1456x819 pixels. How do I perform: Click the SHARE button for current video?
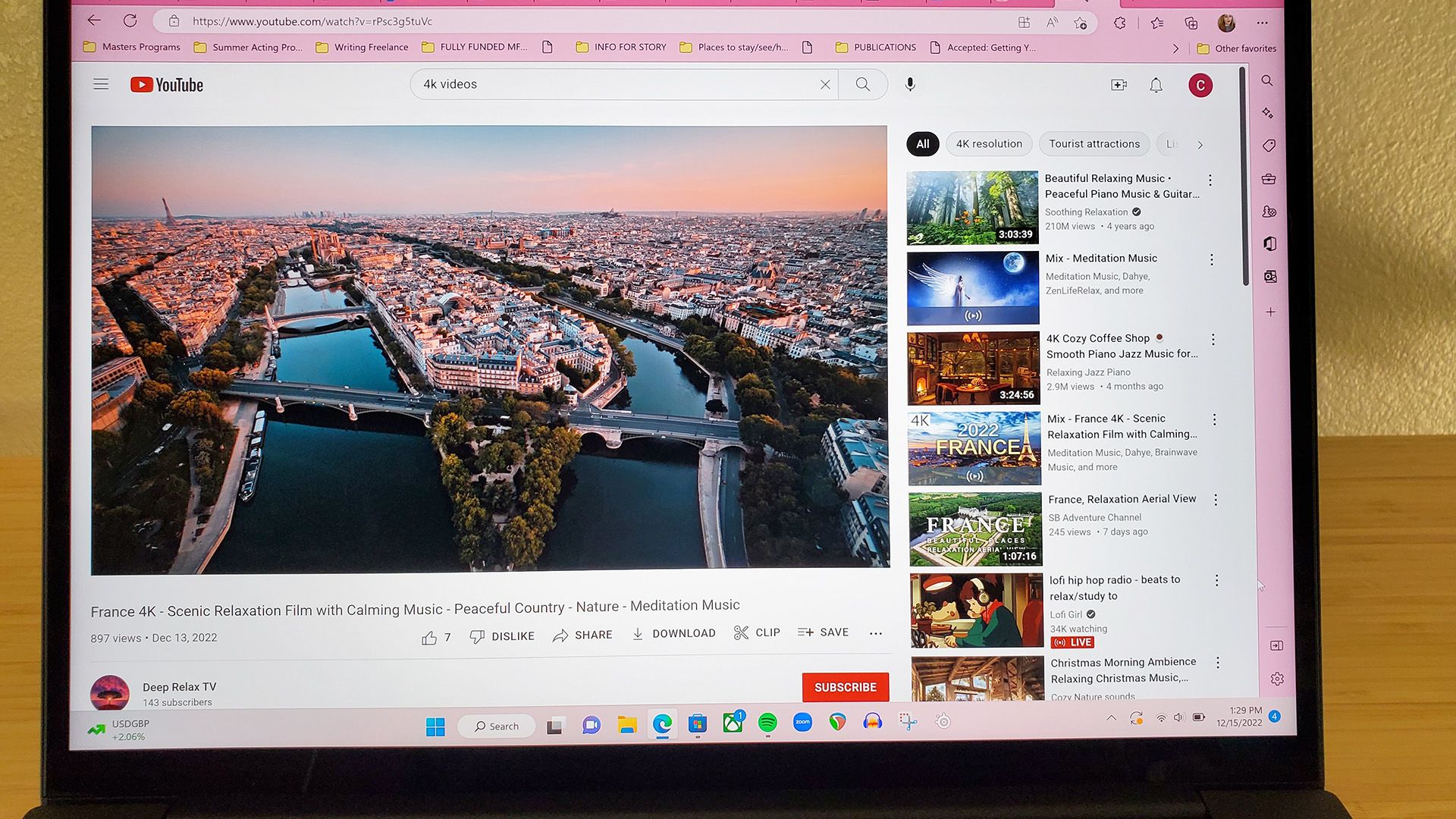[x=583, y=633]
